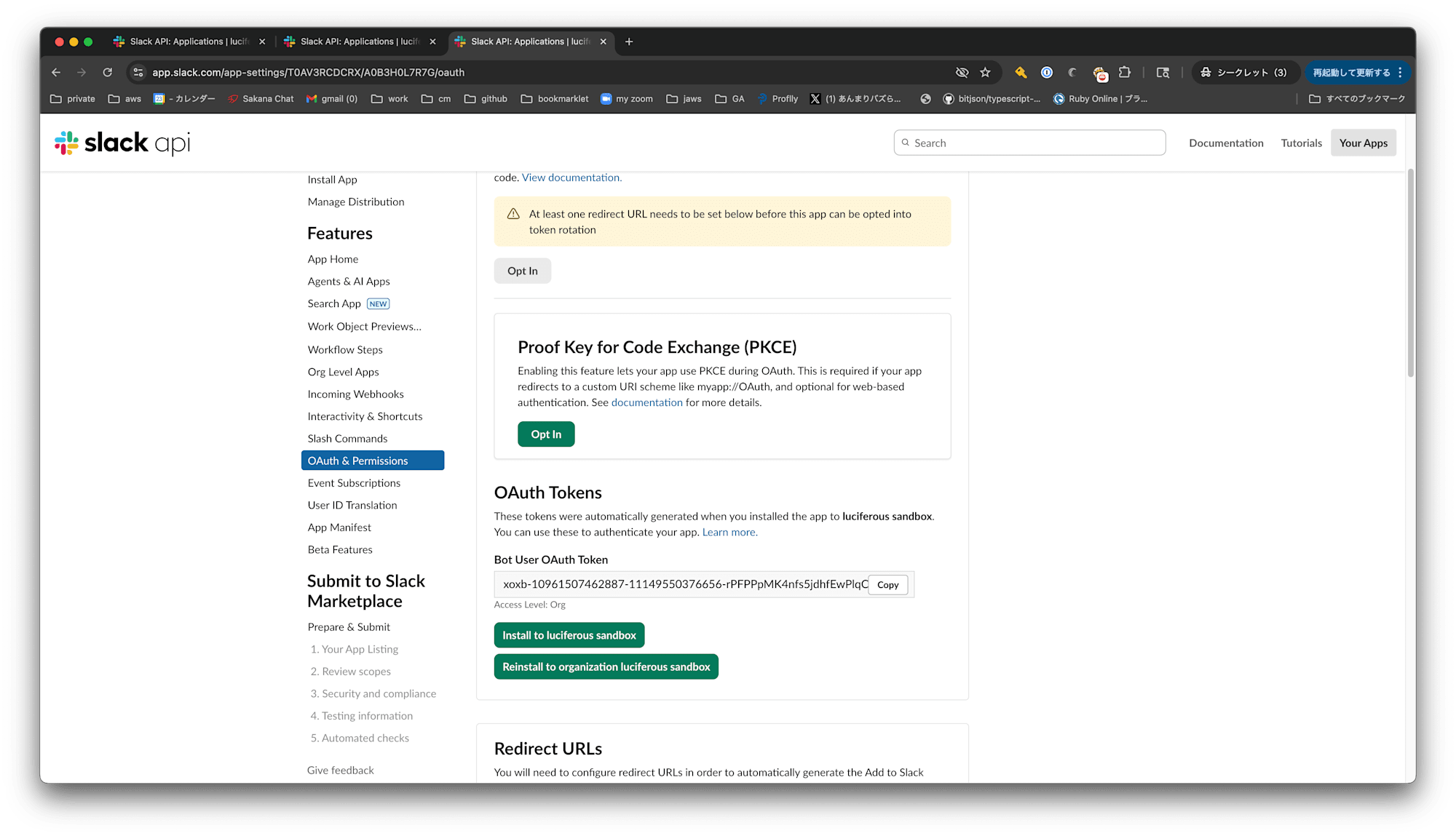Click Reinstall to organization luciferous sandbox

coord(606,666)
